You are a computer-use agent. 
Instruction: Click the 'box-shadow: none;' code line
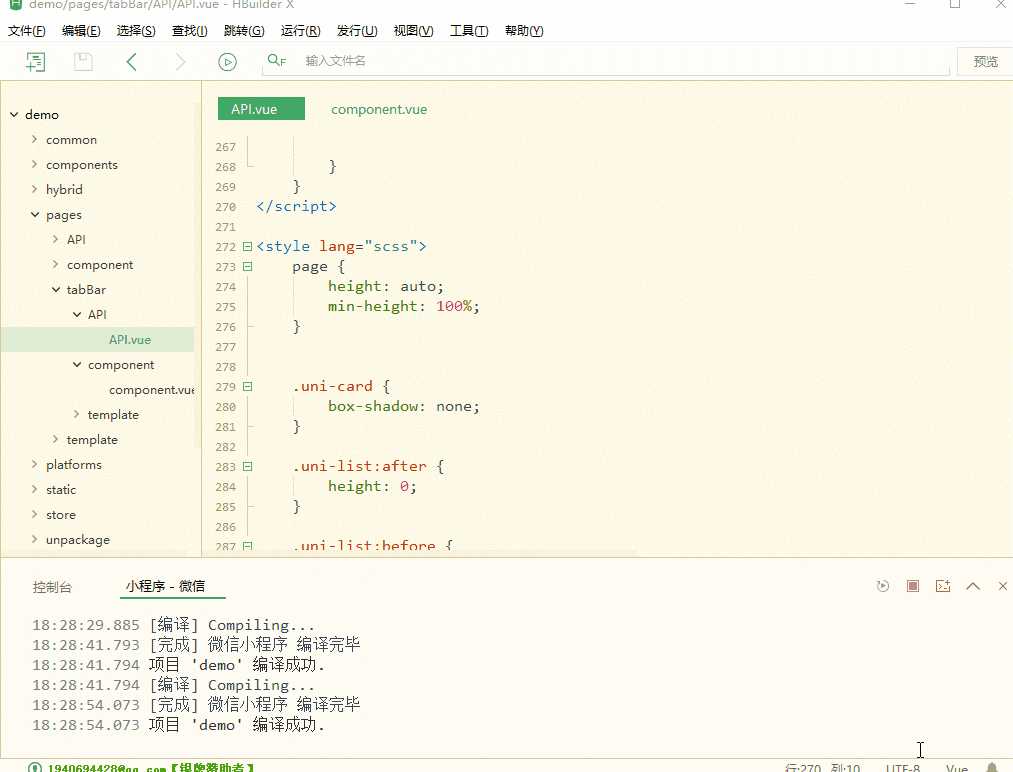[404, 406]
